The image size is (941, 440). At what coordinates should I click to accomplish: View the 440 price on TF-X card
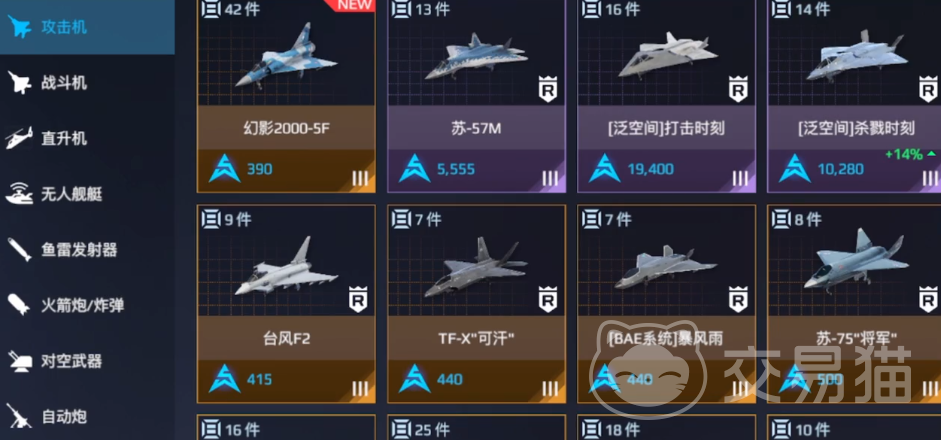(449, 379)
